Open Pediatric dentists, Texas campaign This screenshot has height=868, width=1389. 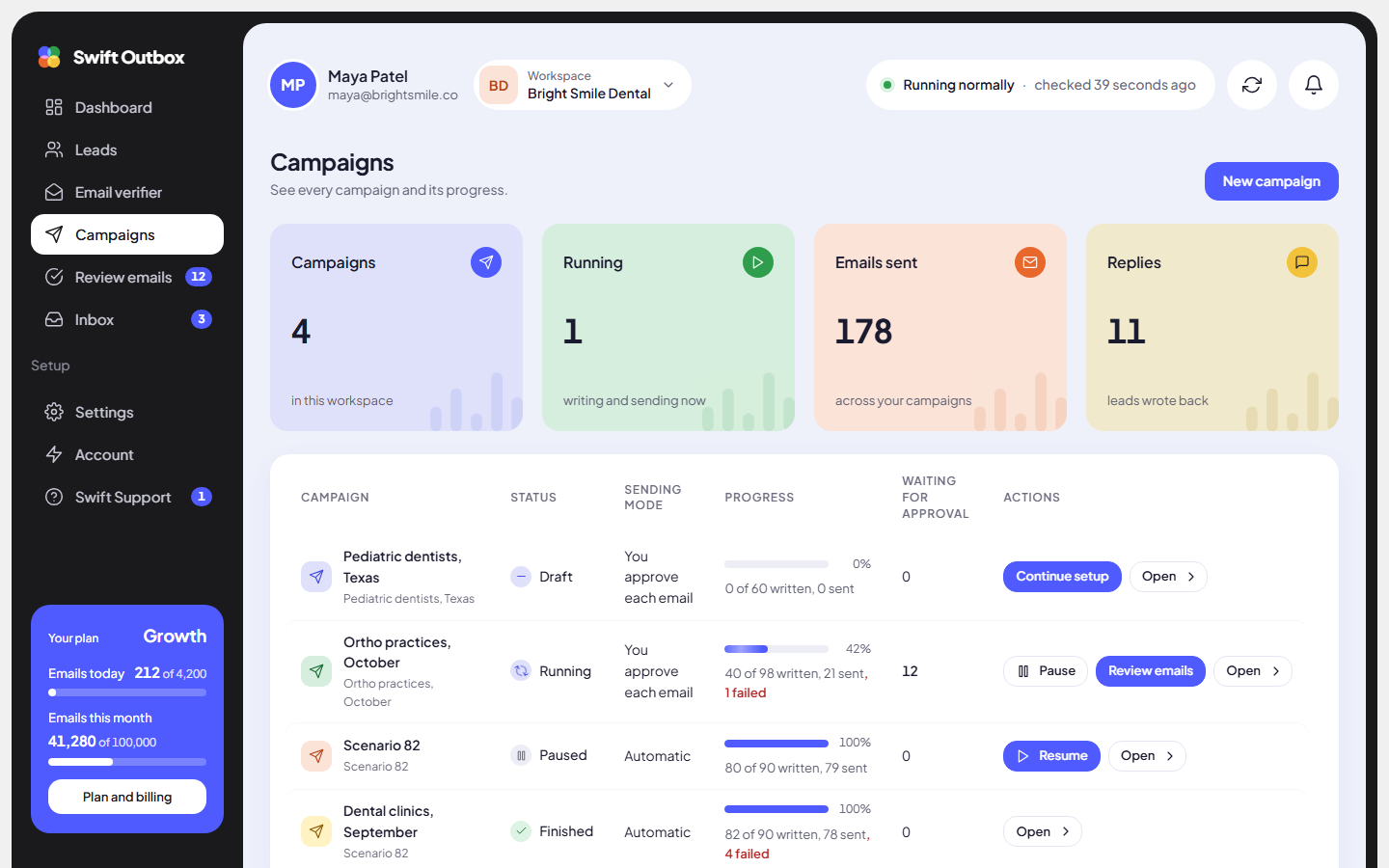click(x=1168, y=577)
